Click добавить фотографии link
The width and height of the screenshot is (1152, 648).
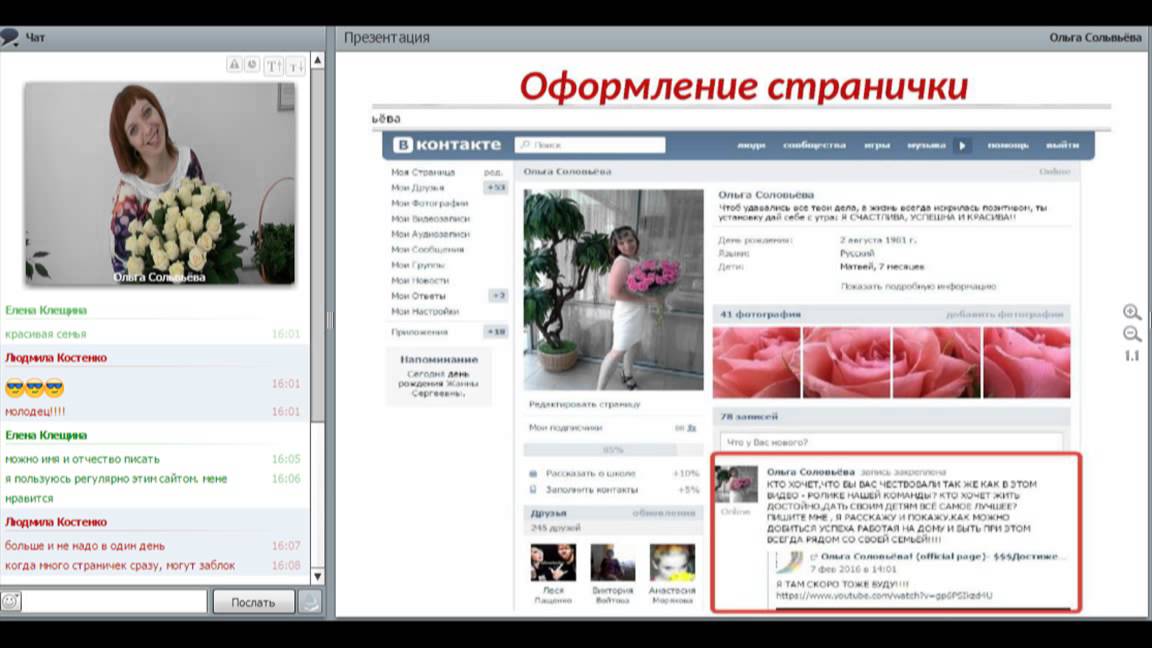coord(1004,314)
